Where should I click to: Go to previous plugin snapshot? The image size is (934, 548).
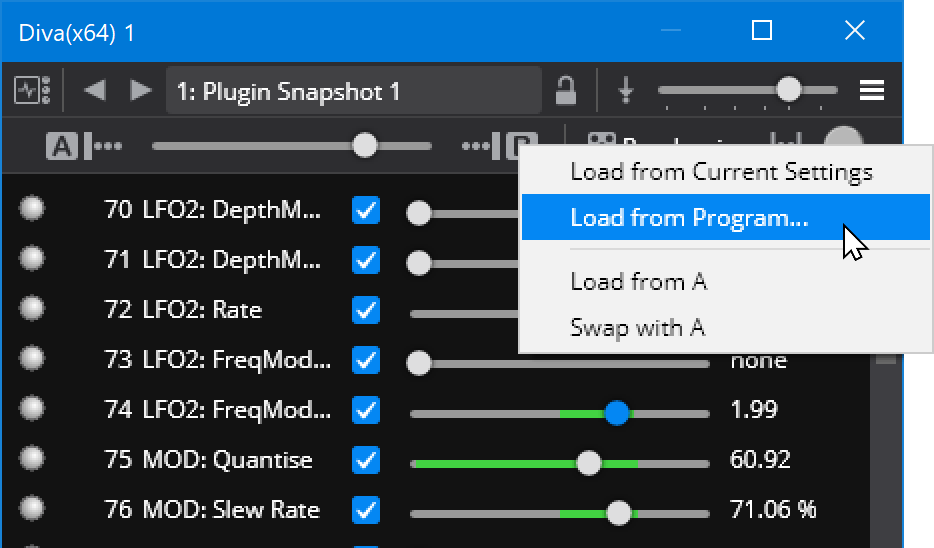(x=95, y=91)
